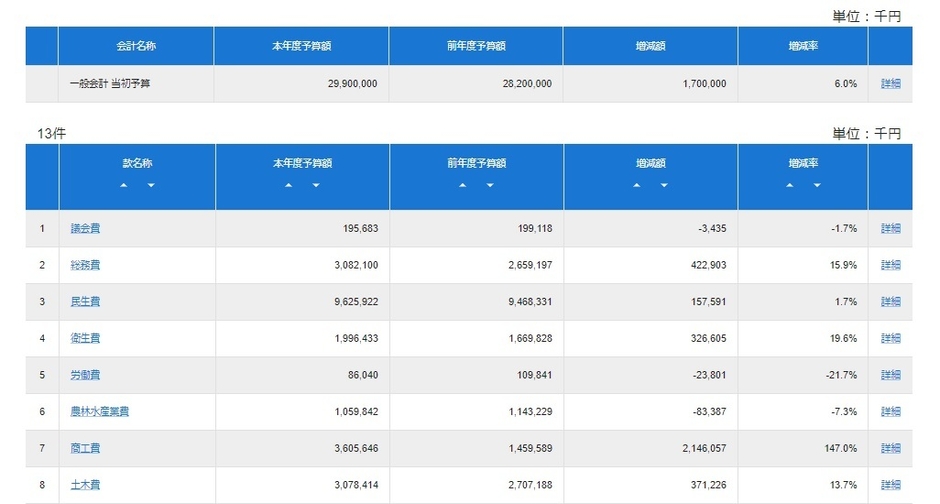This screenshot has height=504, width=940.
Task: Click the 民生費 category link
Action: [85, 302]
